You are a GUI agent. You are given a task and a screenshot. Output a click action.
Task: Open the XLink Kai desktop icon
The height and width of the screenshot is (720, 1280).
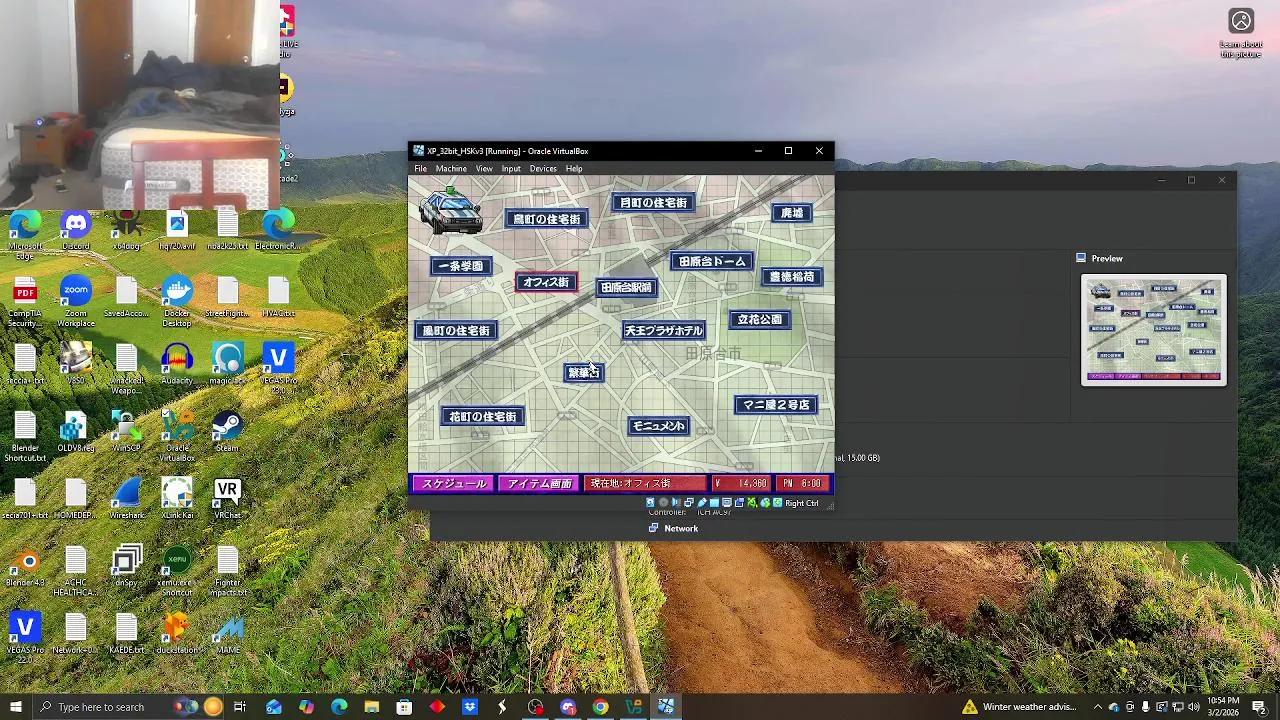[x=177, y=499]
